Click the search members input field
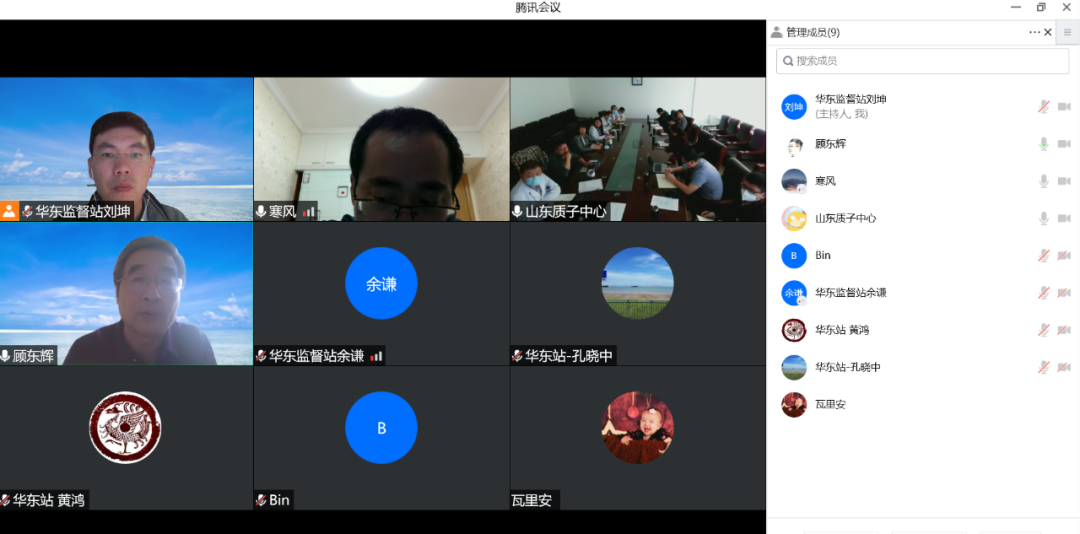Image resolution: width=1080 pixels, height=534 pixels. (922, 61)
